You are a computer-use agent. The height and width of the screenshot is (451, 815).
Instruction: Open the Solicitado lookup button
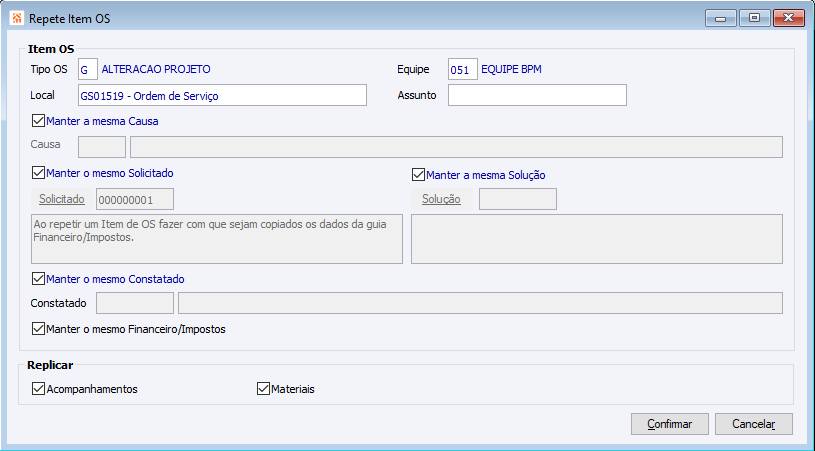(x=62, y=199)
